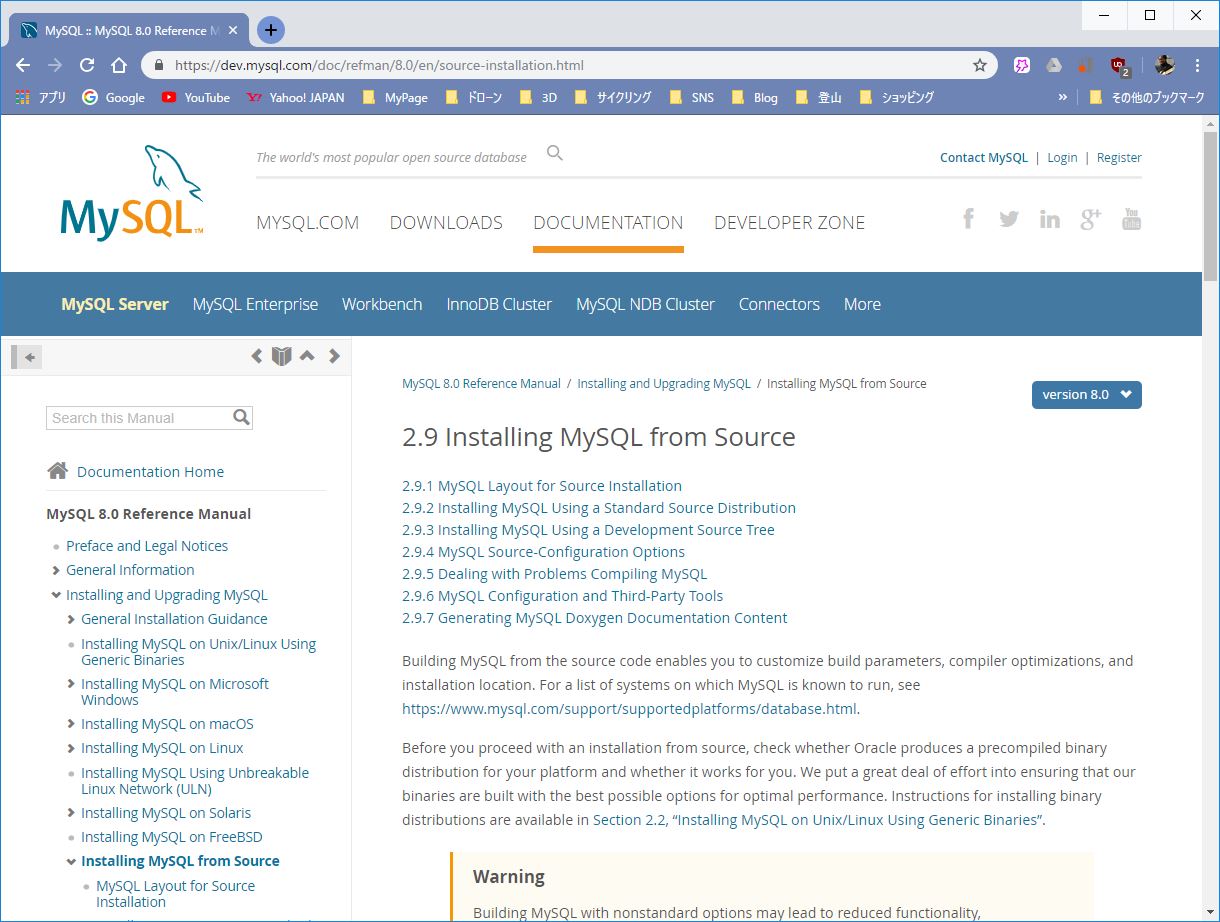
Task: Select the Workbench tab in blue bar
Action: (382, 304)
